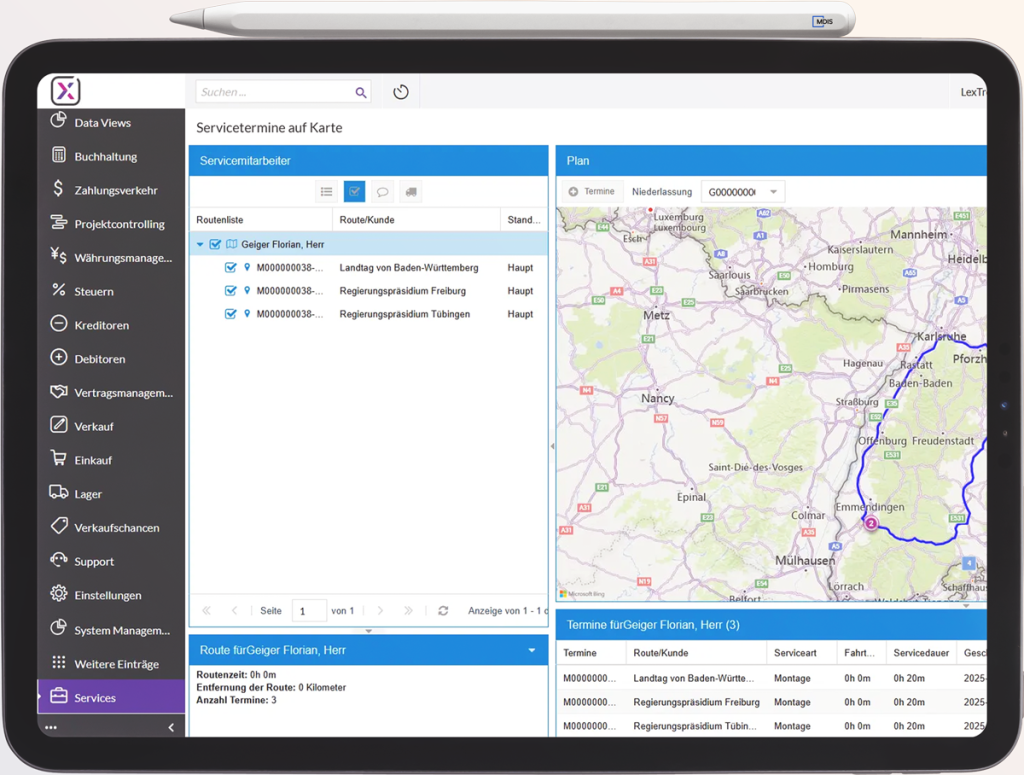Viewport: 1024px width, 775px height.
Task: Click Regierungspräsidium Freiburg in the Termine table
Action: (696, 702)
